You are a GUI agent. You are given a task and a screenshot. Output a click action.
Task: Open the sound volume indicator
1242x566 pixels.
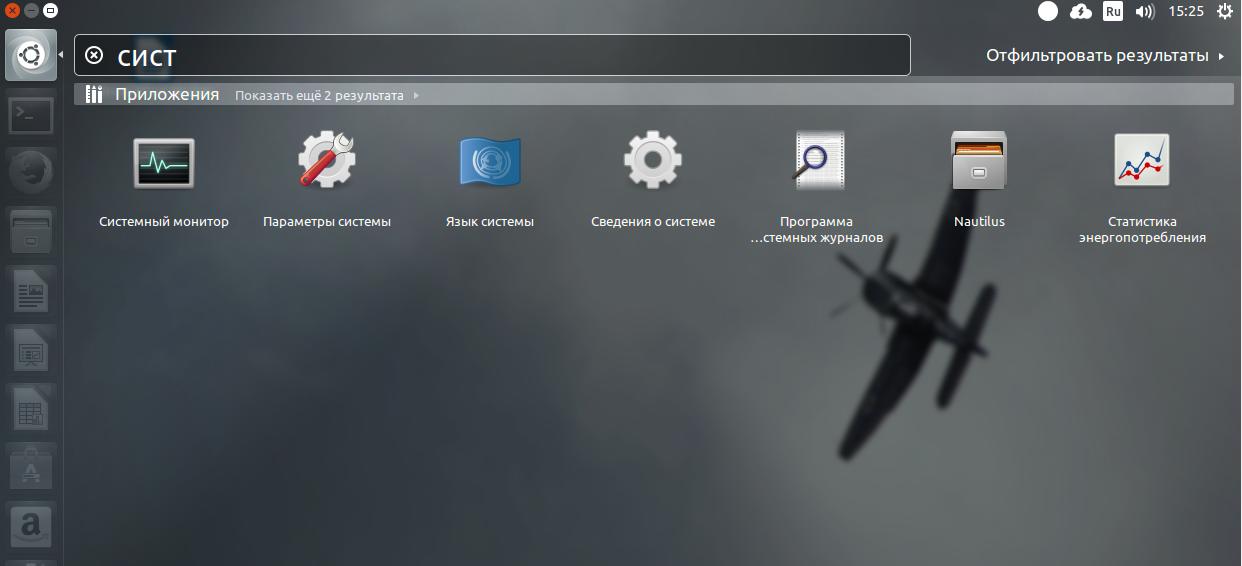pyautogui.click(x=1145, y=12)
